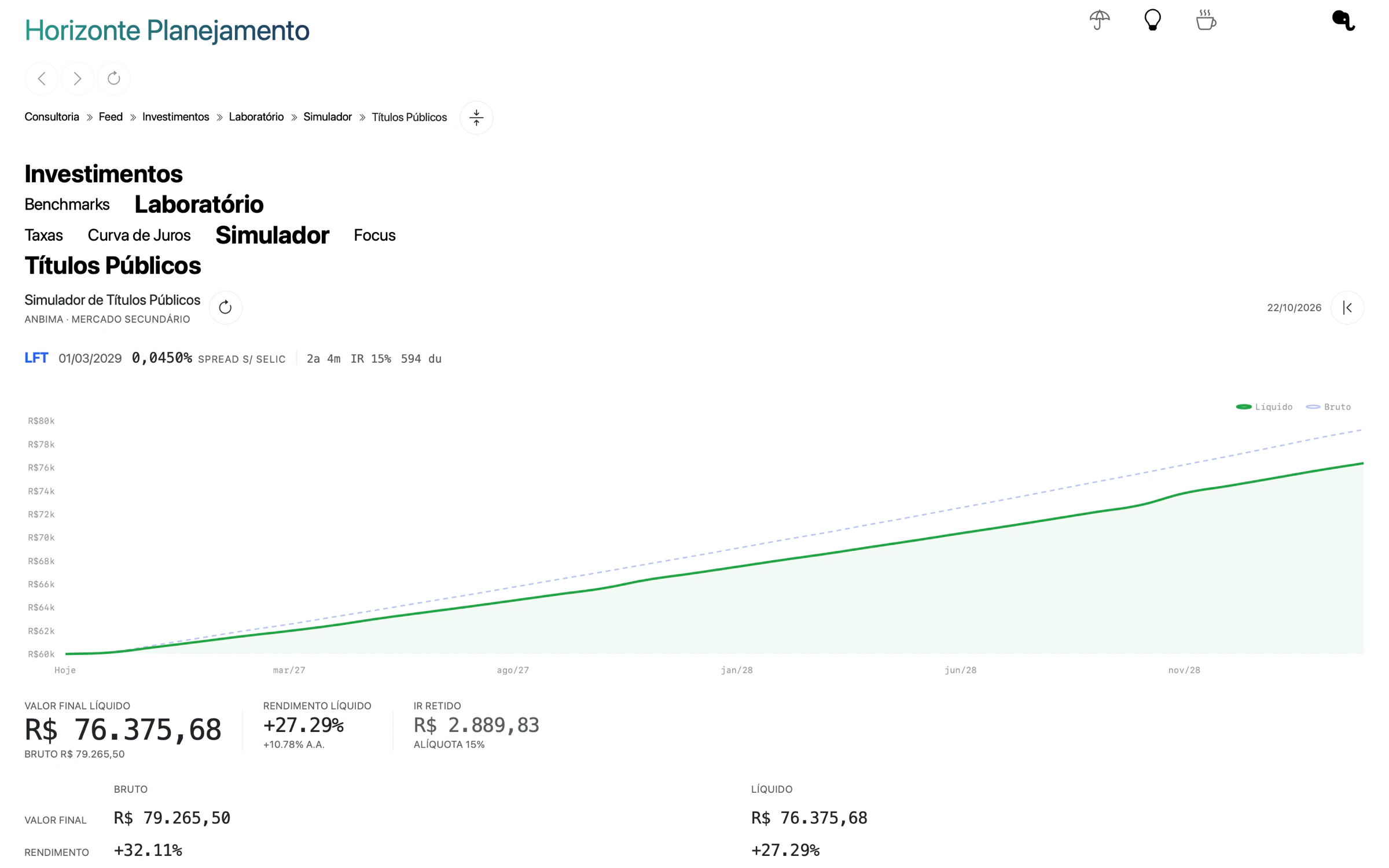Click the +32.11% gross rendimento value
1389x868 pixels.
coord(148,850)
